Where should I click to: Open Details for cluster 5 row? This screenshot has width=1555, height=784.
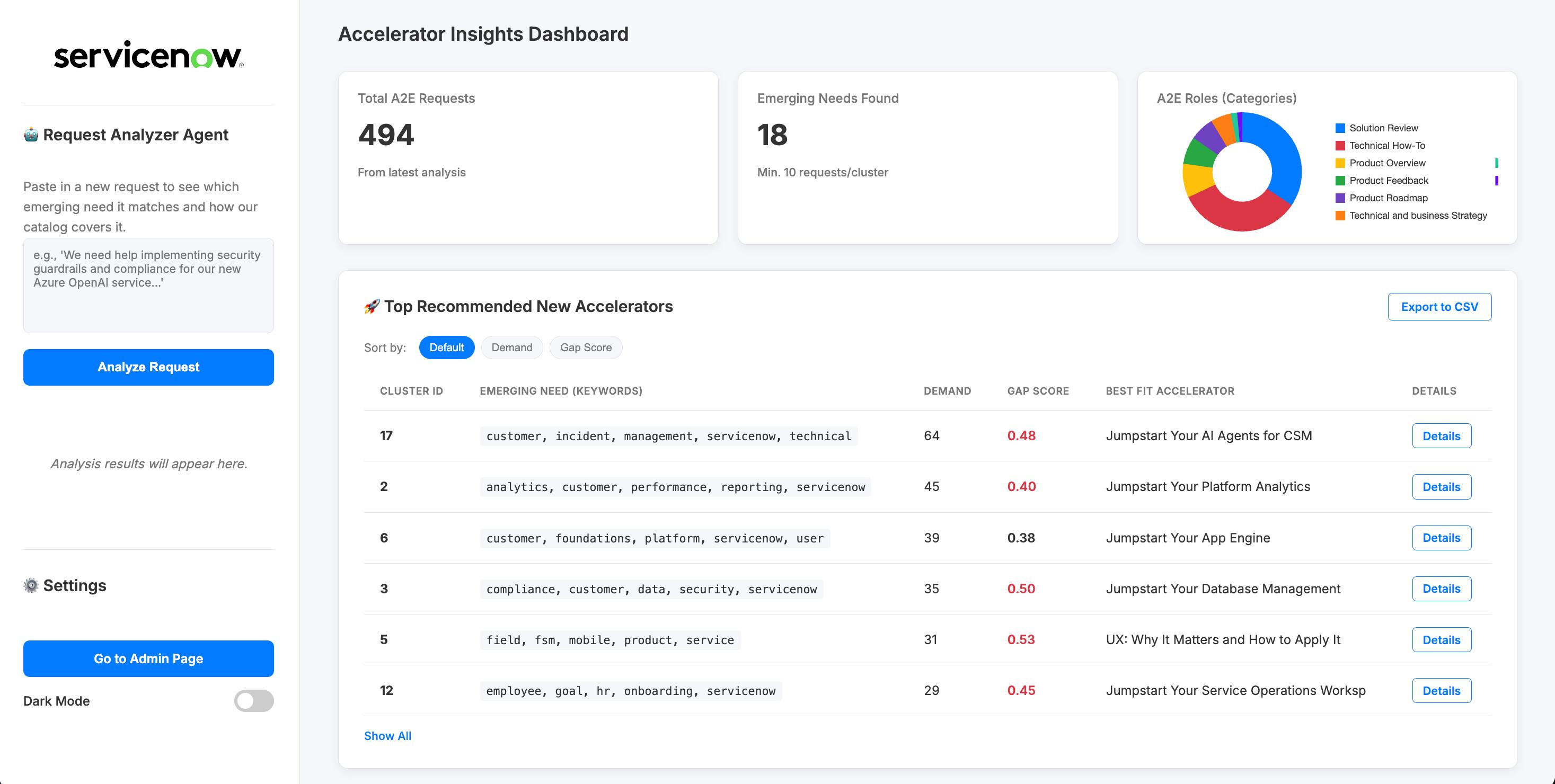[x=1441, y=640]
